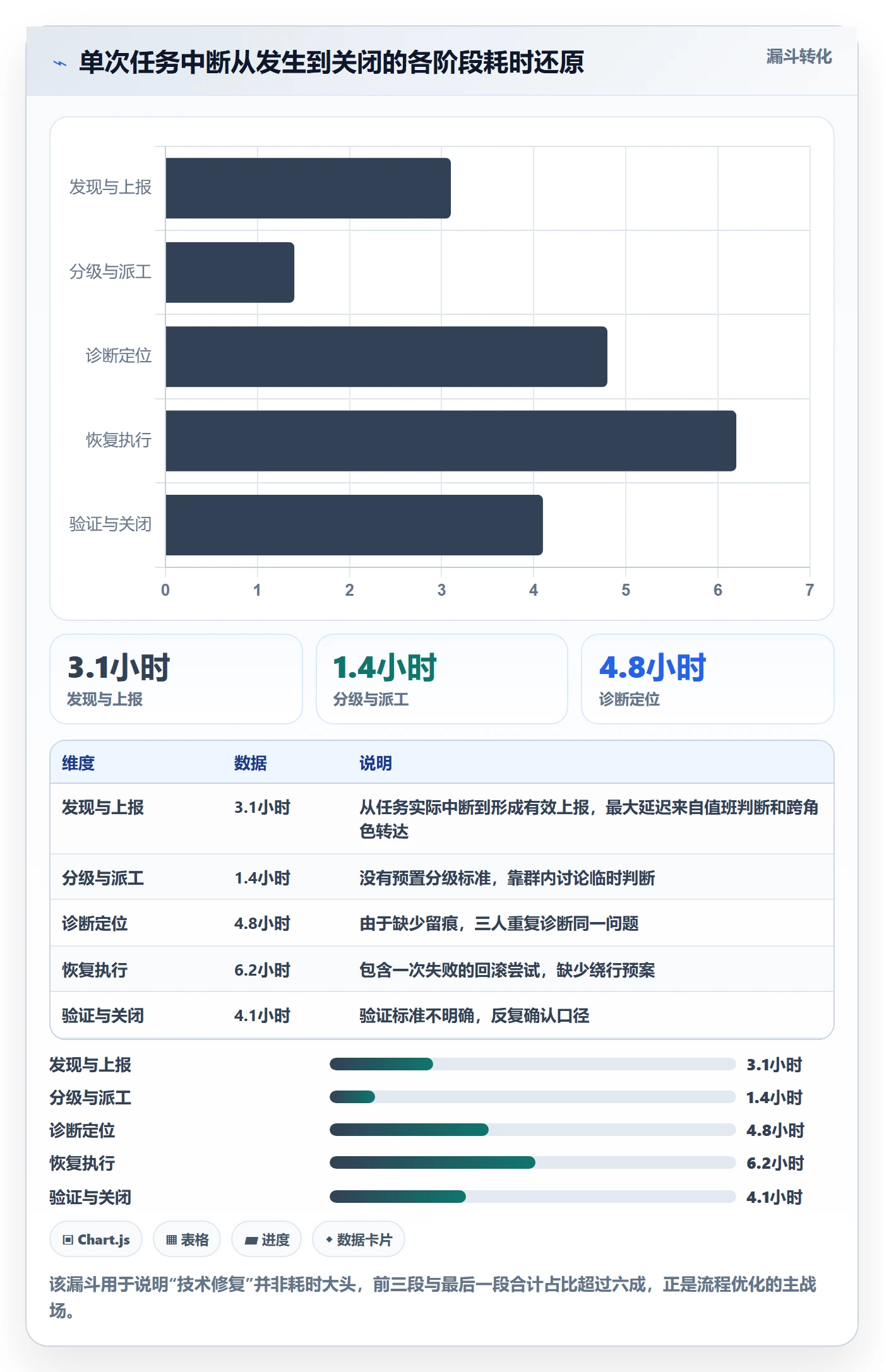Click the 6.2小时 table cell
The width and height of the screenshot is (884, 1372).
[262, 970]
